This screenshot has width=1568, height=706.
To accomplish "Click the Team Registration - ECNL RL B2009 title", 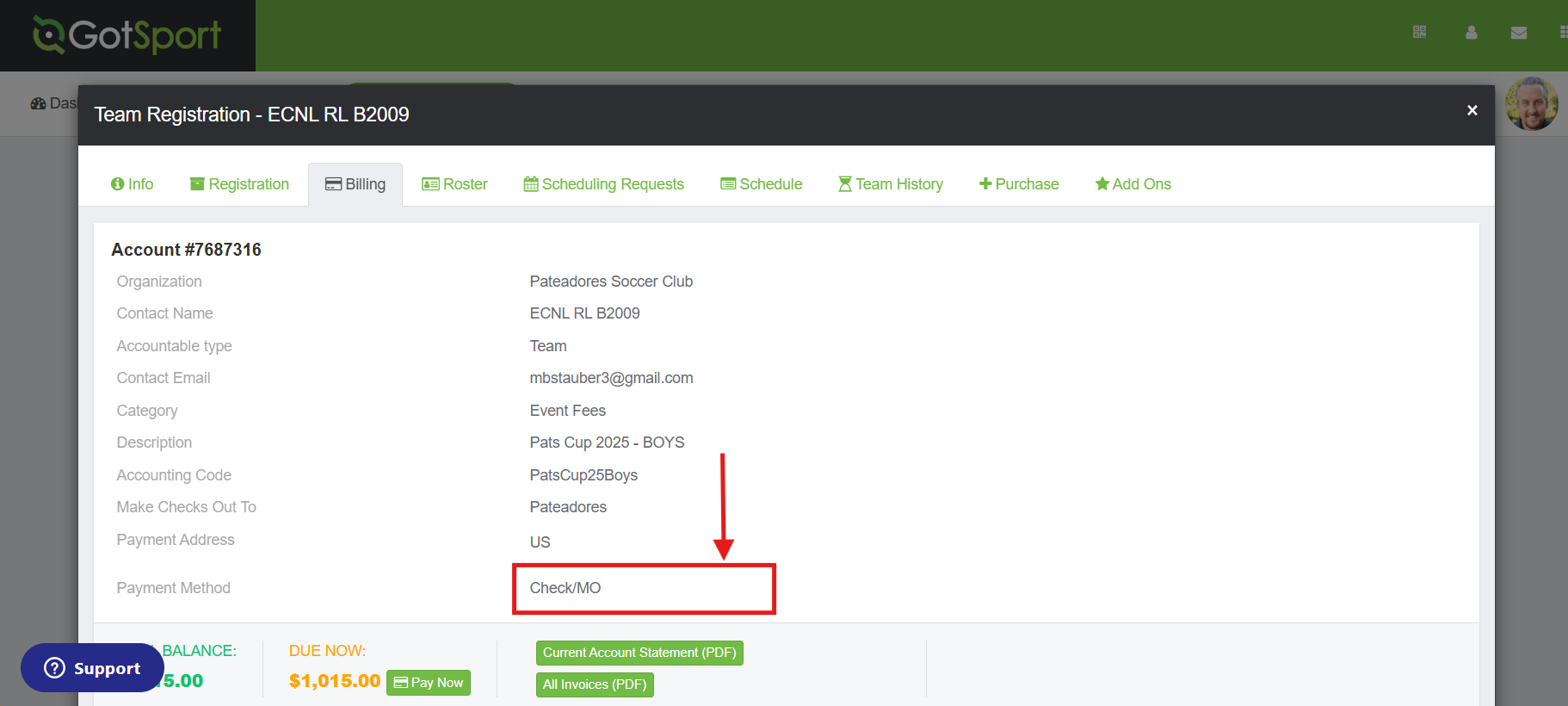I will pos(251,115).
